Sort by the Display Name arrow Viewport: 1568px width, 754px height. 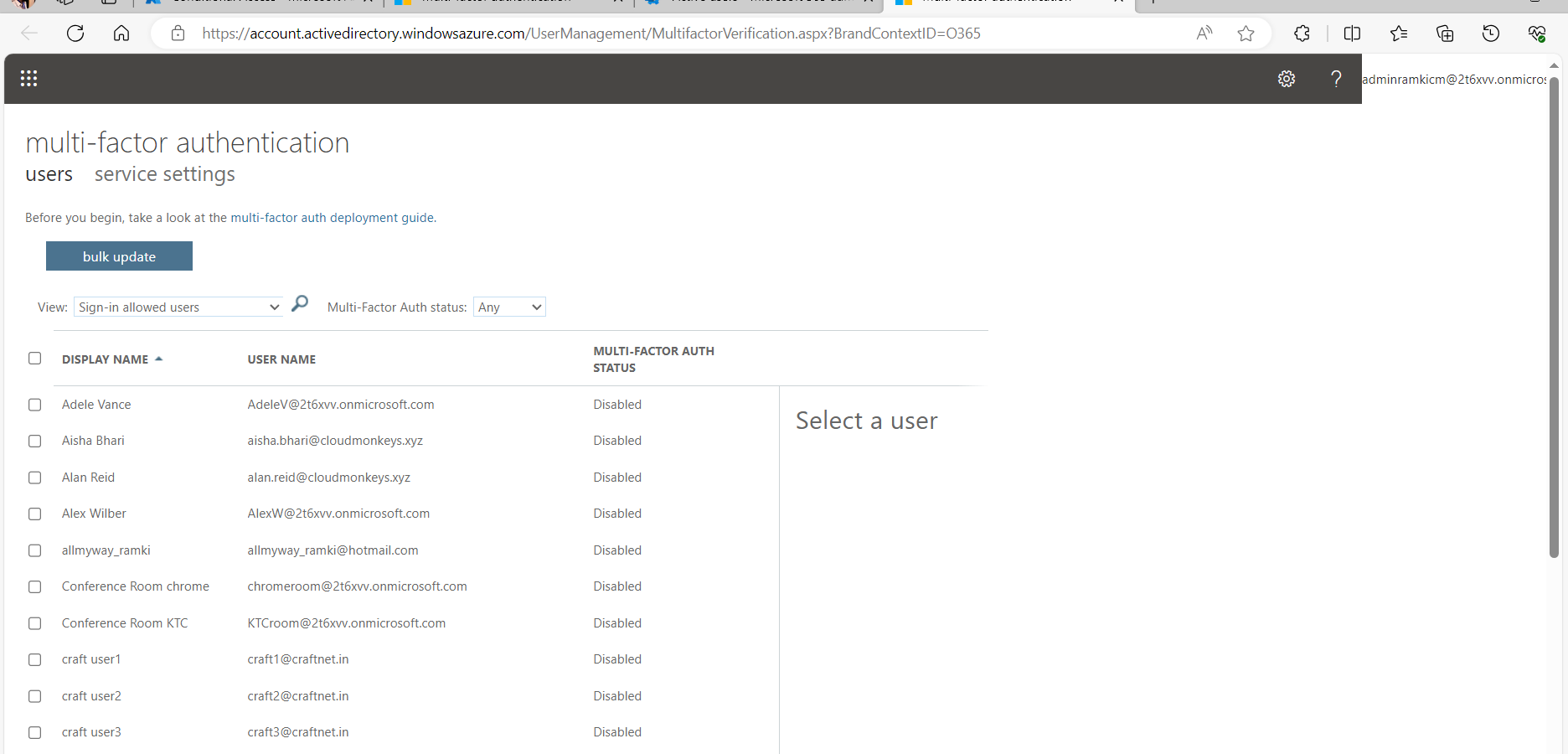[x=158, y=359]
